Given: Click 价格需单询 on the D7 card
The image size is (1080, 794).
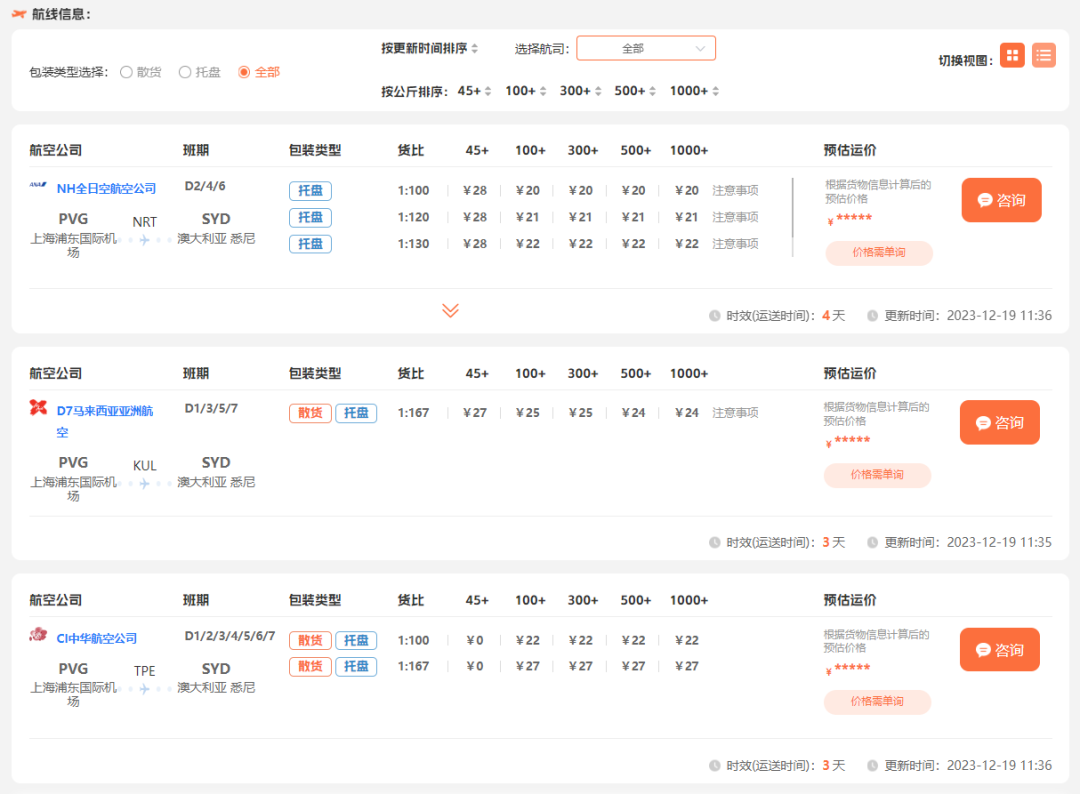Looking at the screenshot, I should pyautogui.click(x=878, y=475).
